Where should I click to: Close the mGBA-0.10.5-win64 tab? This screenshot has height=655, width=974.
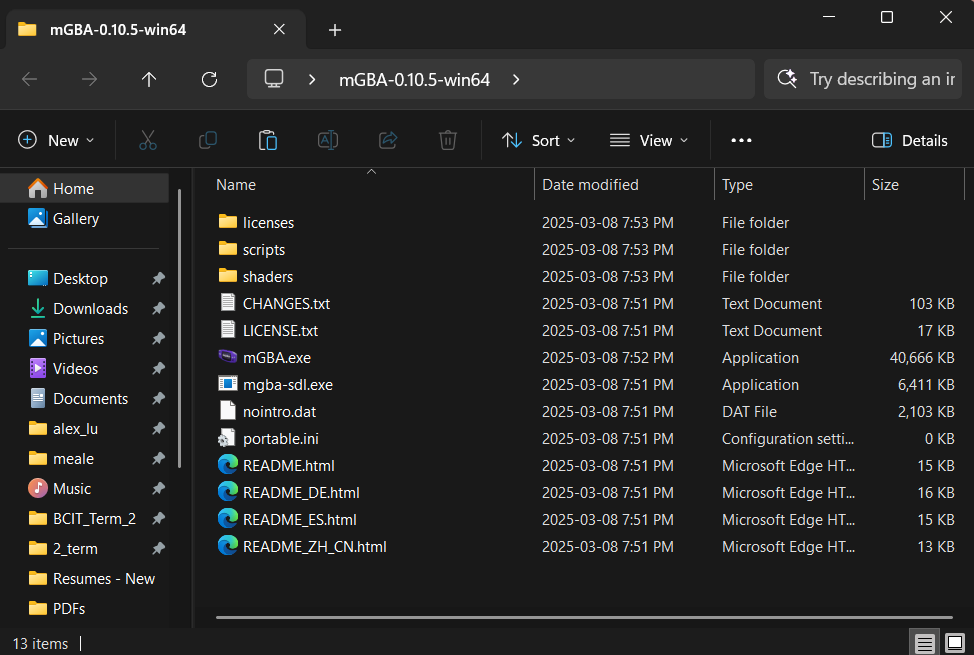pyautogui.click(x=280, y=29)
